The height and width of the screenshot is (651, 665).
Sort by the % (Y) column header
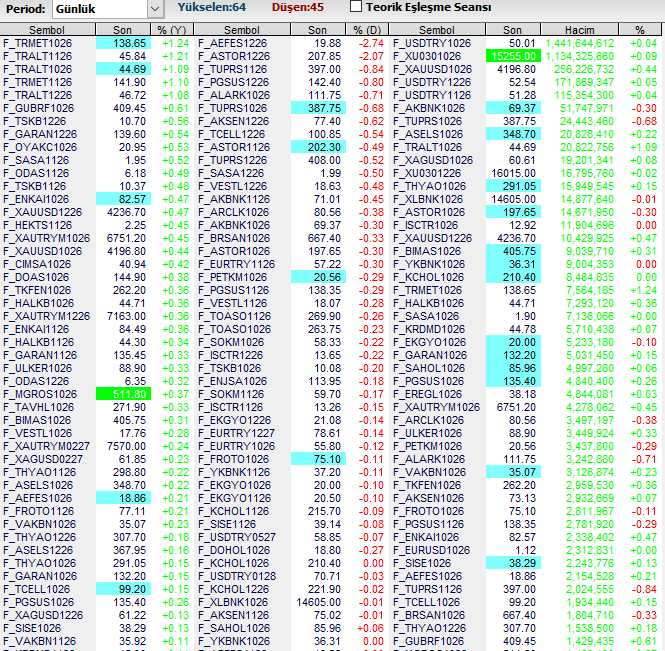point(172,30)
